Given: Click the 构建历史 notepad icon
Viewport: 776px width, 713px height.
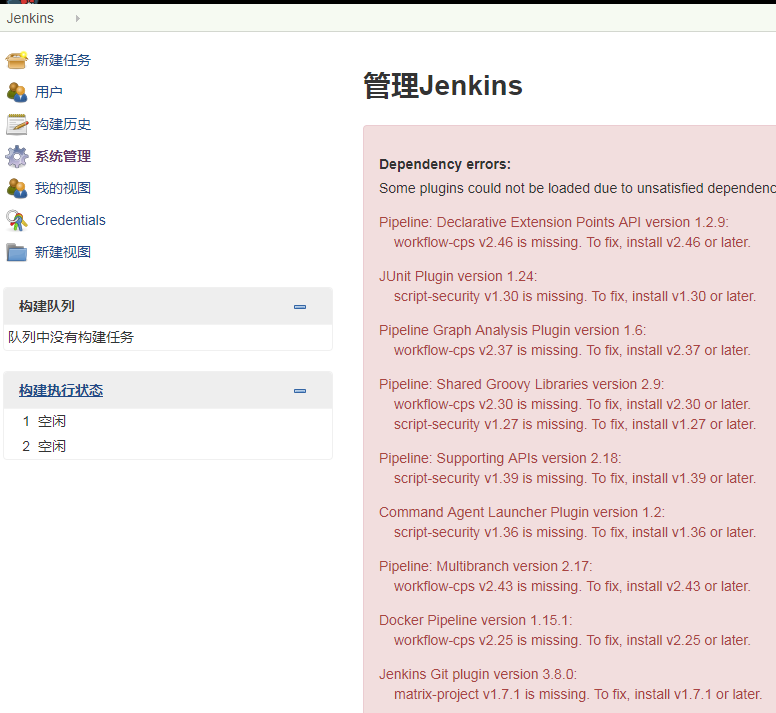Looking at the screenshot, I should coord(17,124).
